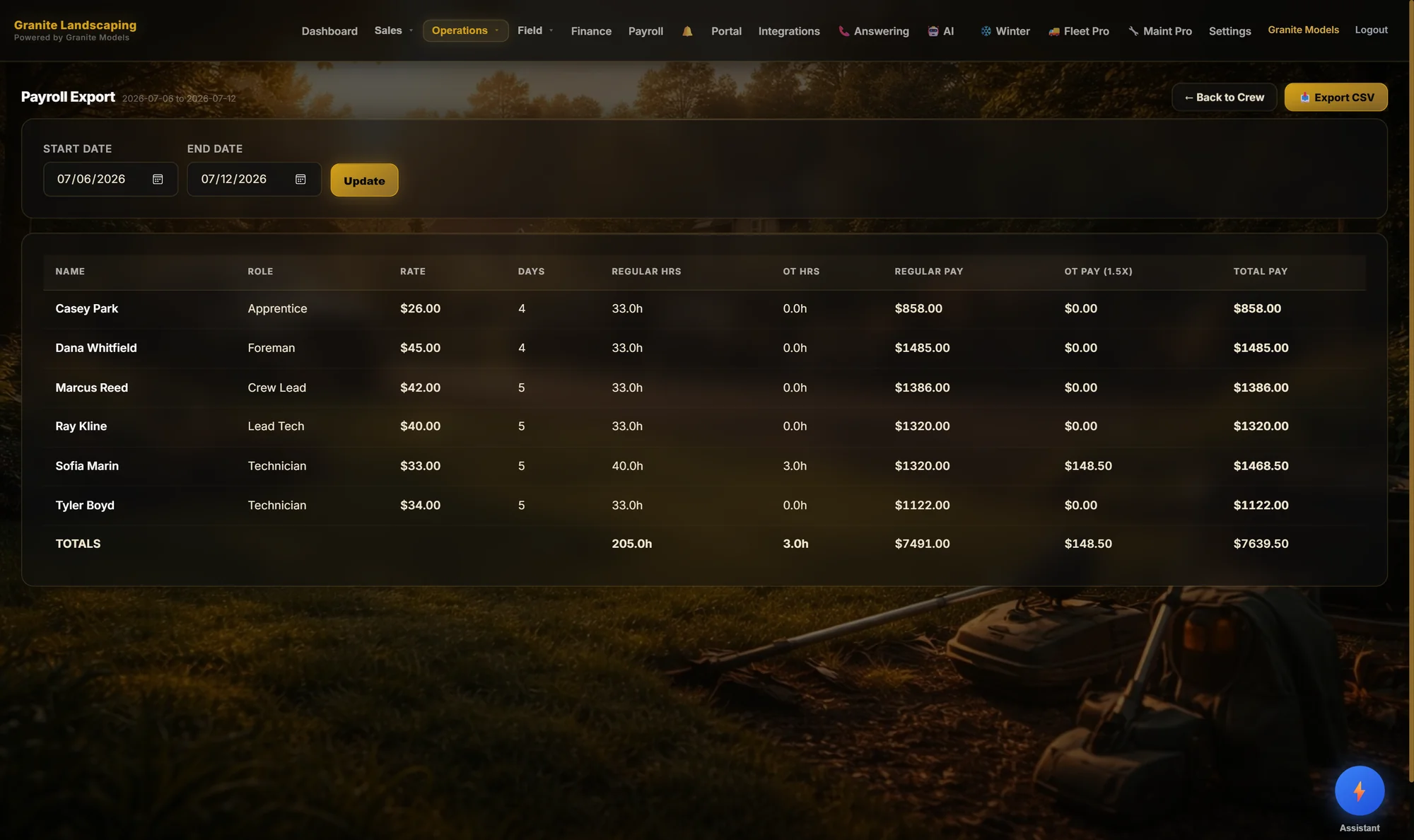Image resolution: width=1414 pixels, height=840 pixels.
Task: Click the robot icon beside AI
Action: (933, 31)
